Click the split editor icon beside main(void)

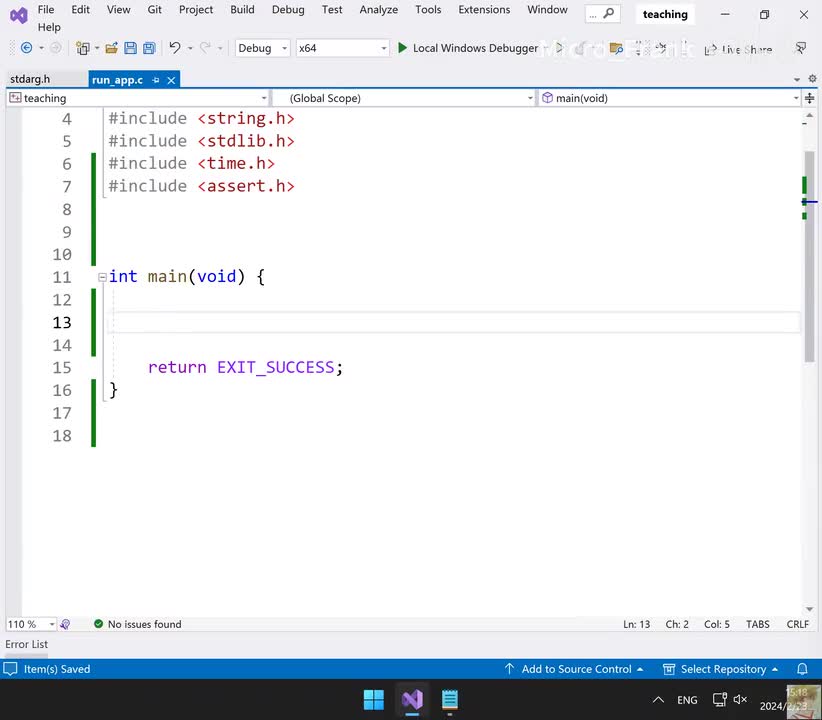tap(809, 98)
